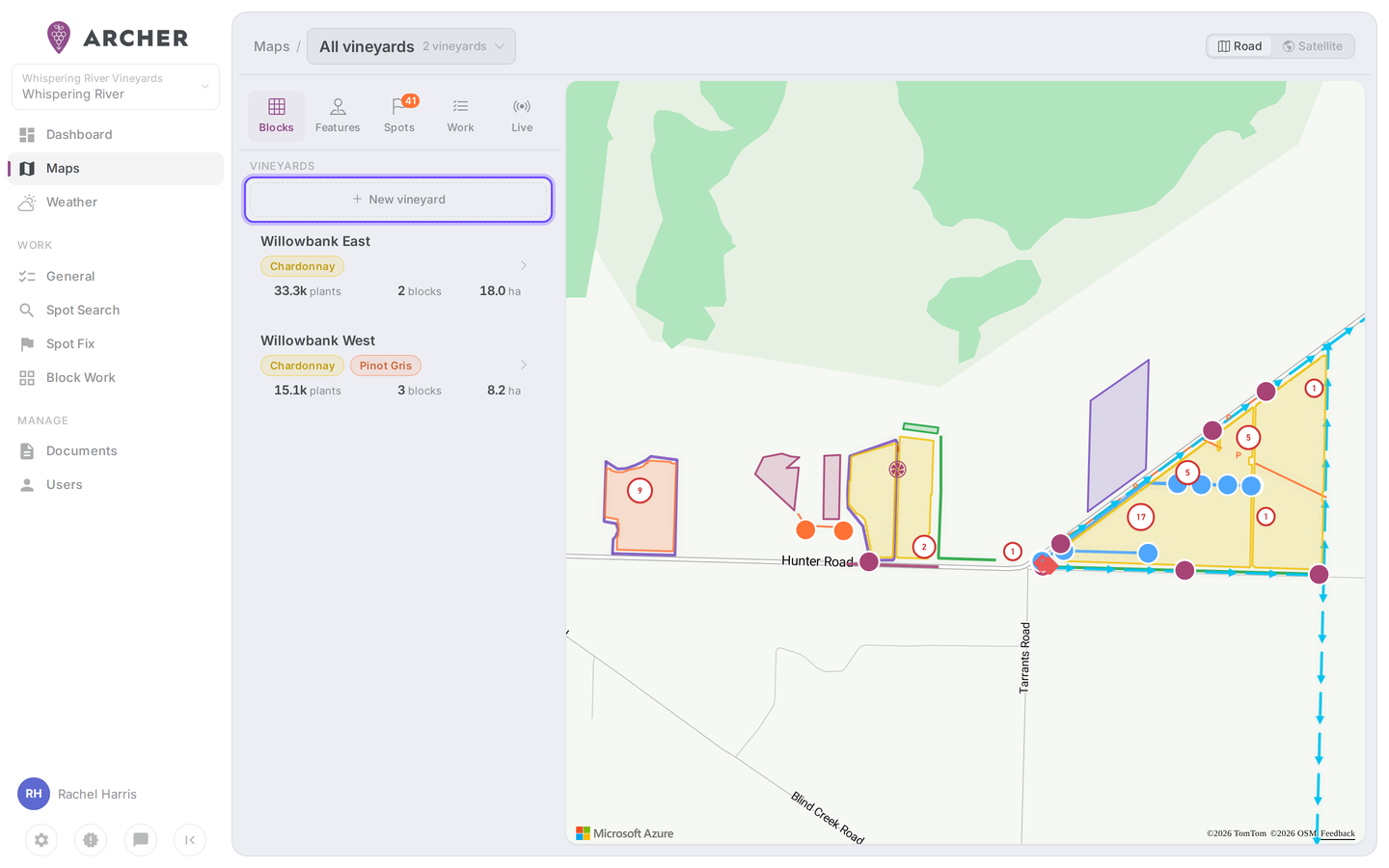Open the Spots tab with 41 badge
This screenshot has width=1389, height=868.
(x=399, y=116)
